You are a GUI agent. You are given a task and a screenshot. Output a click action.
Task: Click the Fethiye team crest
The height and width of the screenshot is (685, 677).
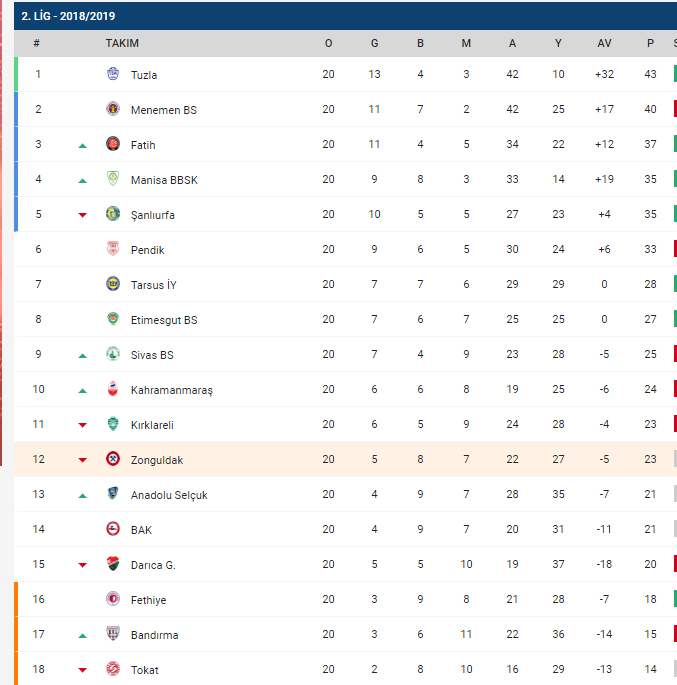(113, 599)
